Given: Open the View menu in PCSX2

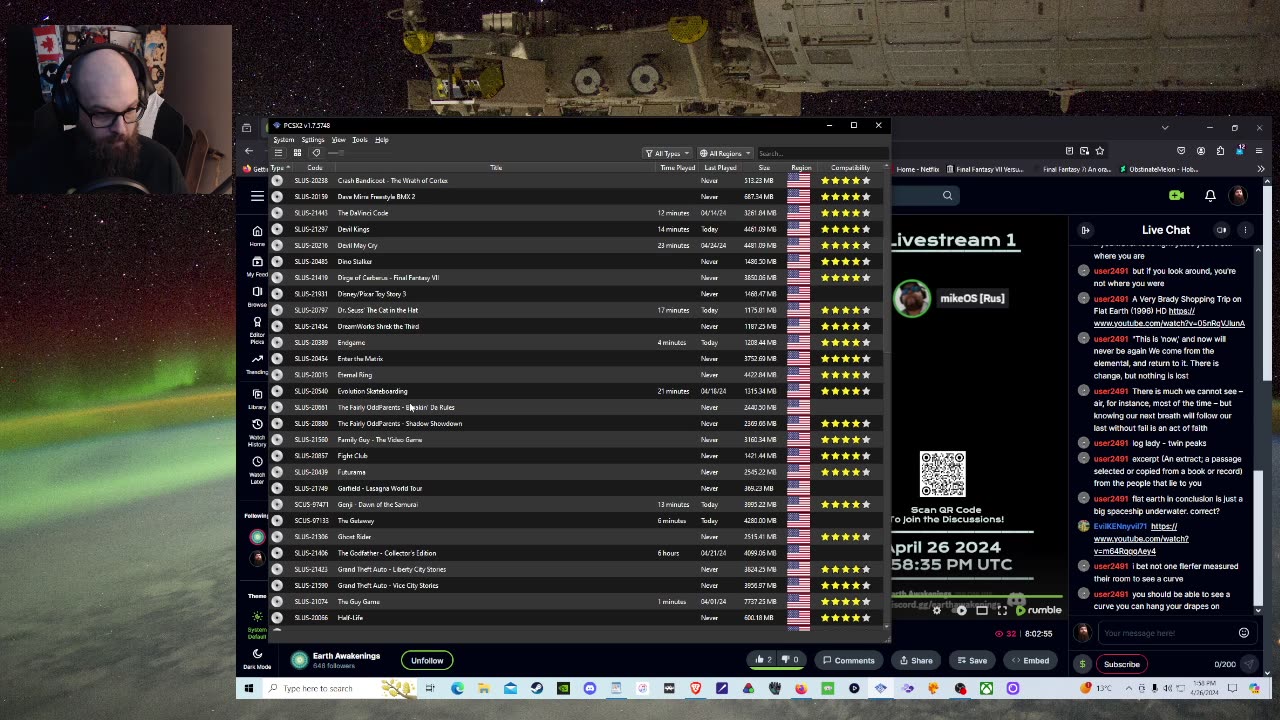Looking at the screenshot, I should tap(338, 140).
